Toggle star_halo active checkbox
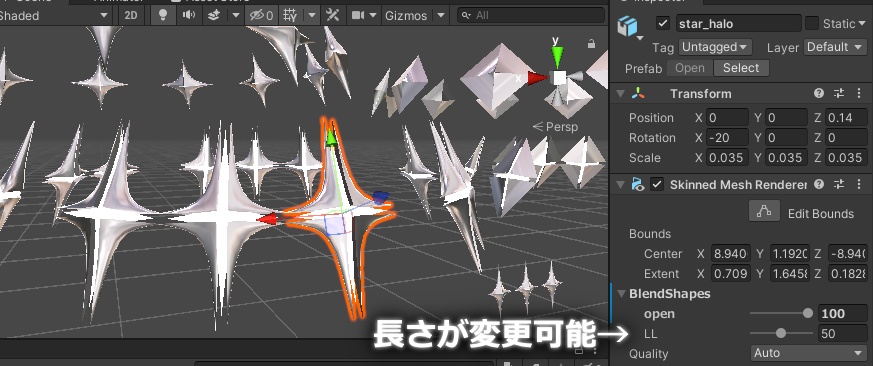 (x=663, y=23)
